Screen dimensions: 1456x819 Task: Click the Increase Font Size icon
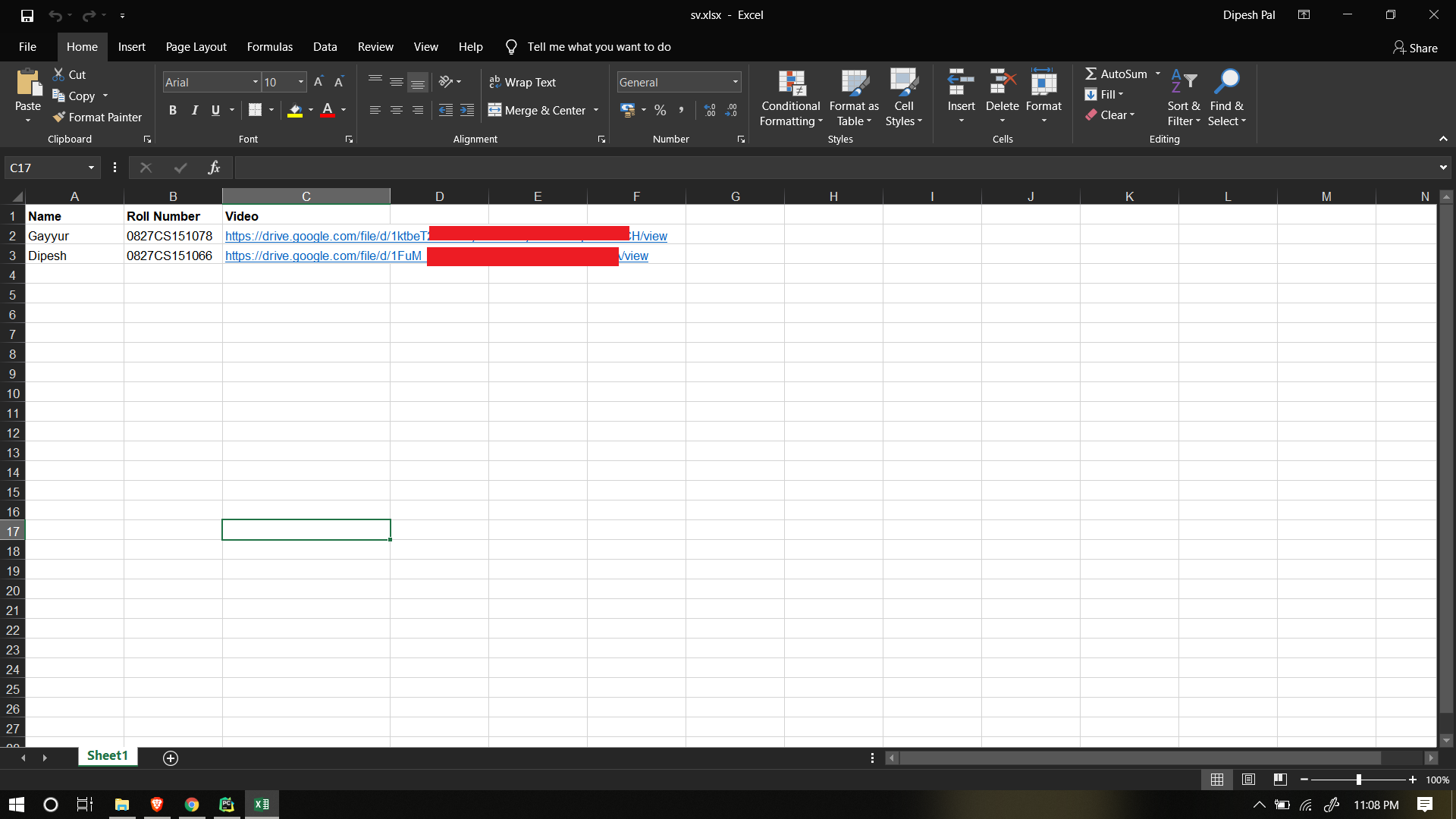click(x=318, y=82)
